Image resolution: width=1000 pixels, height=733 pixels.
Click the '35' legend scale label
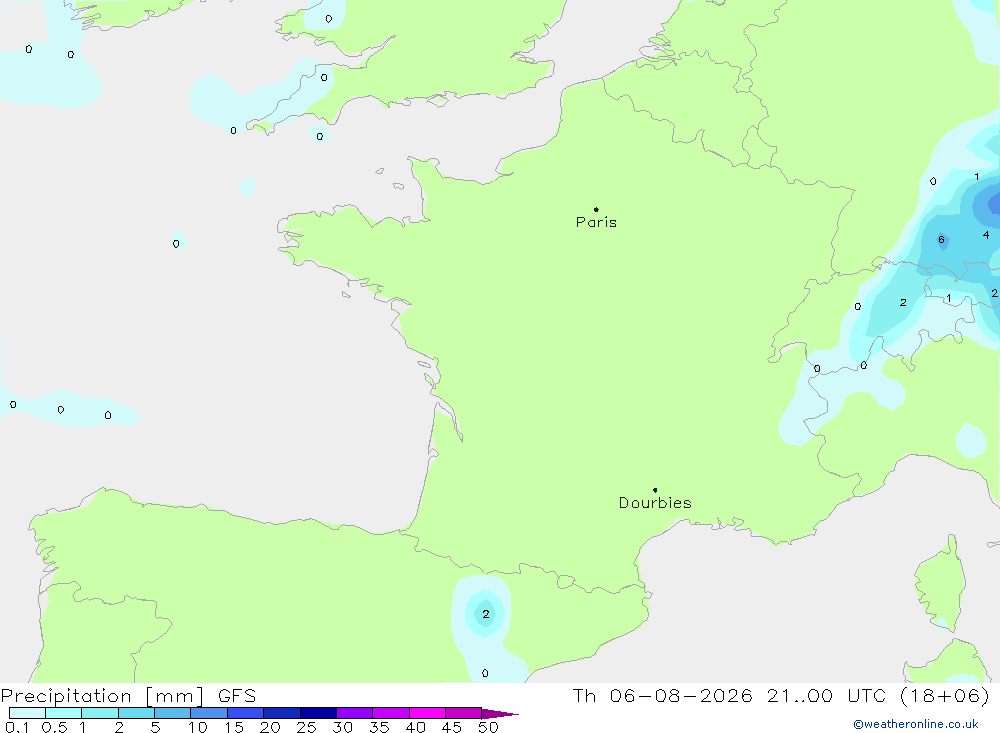click(379, 727)
